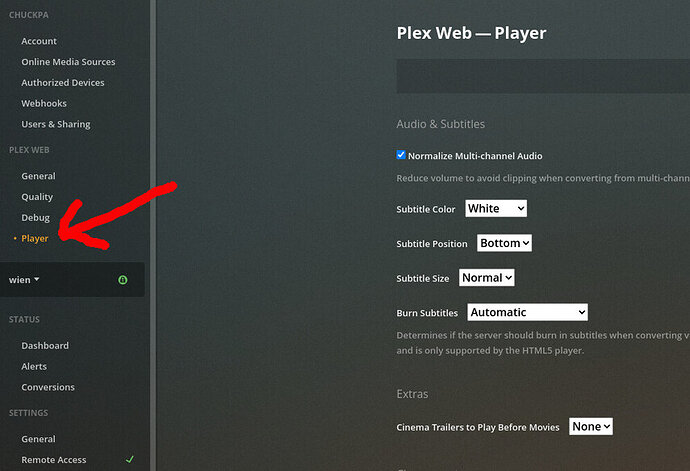Open General under server Settings
690x471 pixels.
coord(38,438)
